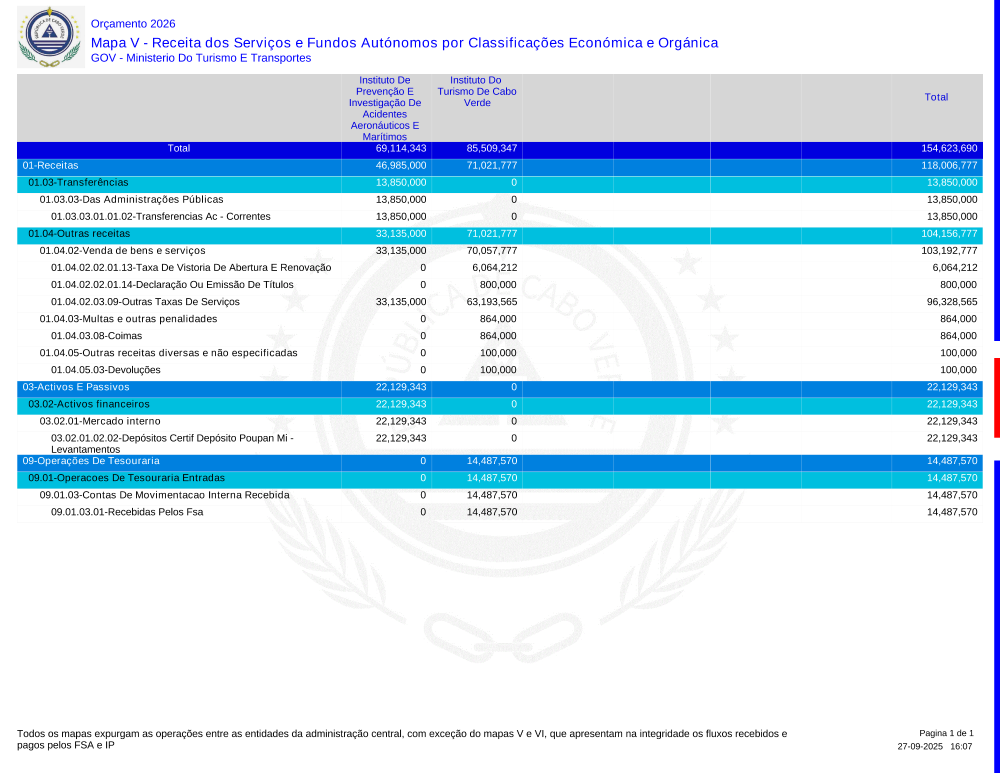This screenshot has height=773, width=1000.
Task: Select the Acidentes Aeronáuticos institute column header
Action: pos(385,108)
